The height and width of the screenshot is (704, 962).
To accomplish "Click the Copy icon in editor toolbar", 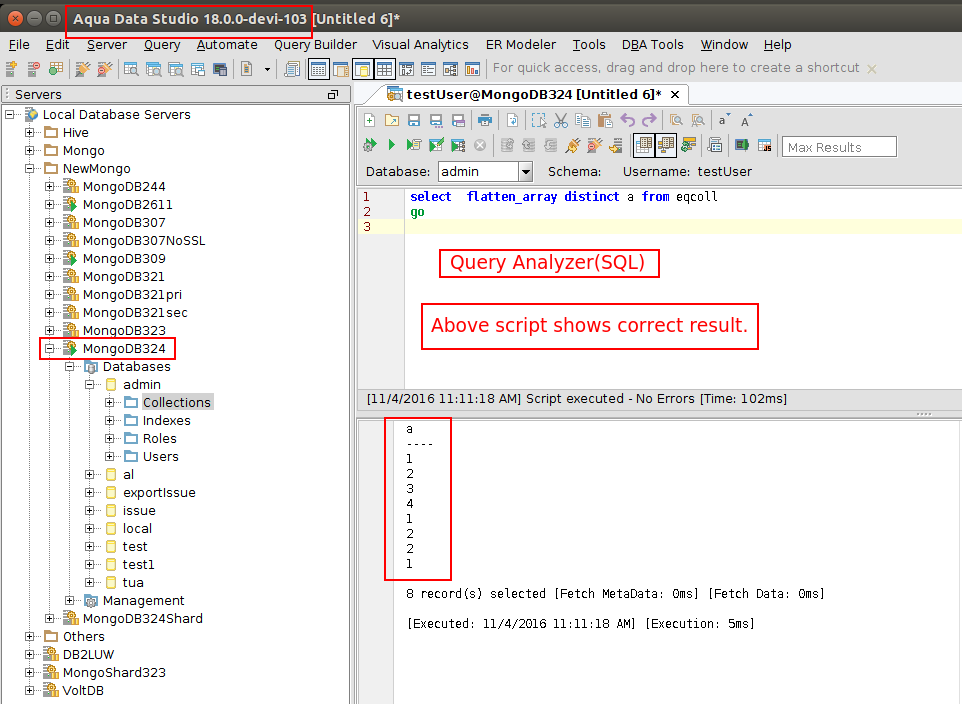I will (583, 120).
